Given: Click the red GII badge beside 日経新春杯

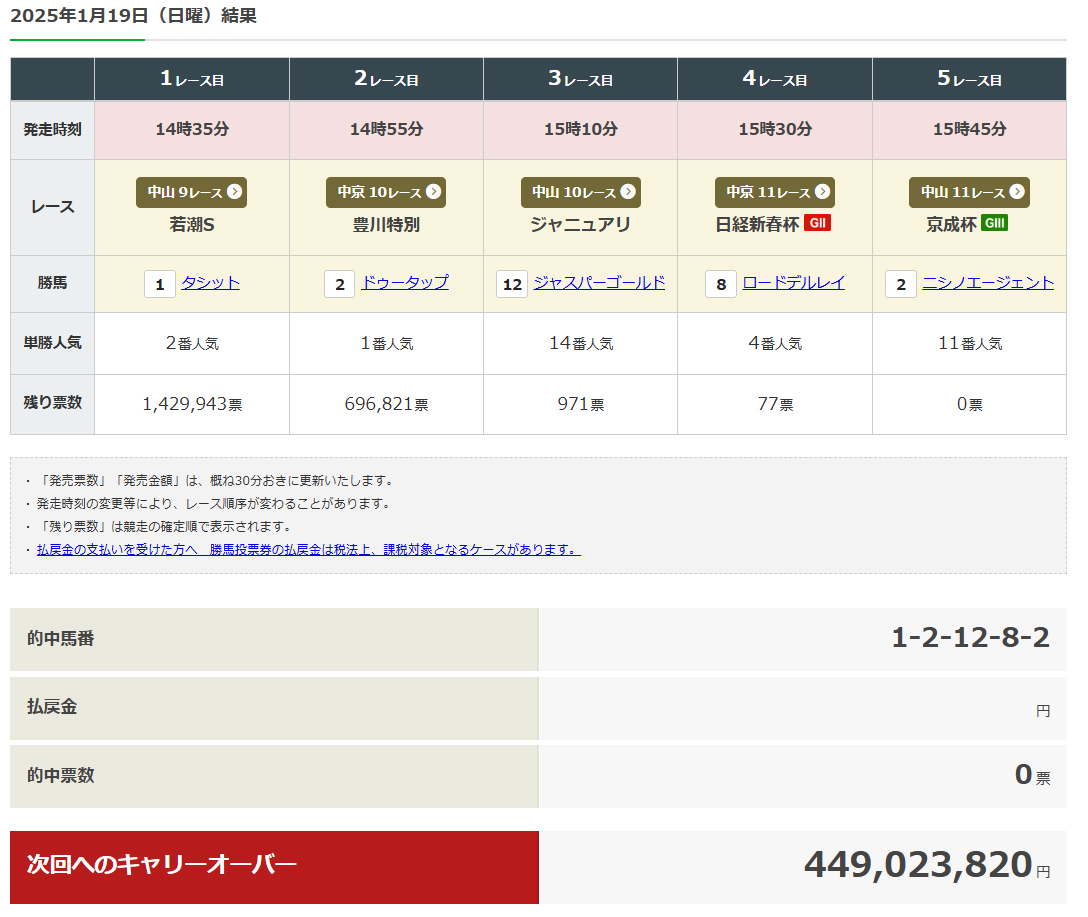Looking at the screenshot, I should pos(817,223).
